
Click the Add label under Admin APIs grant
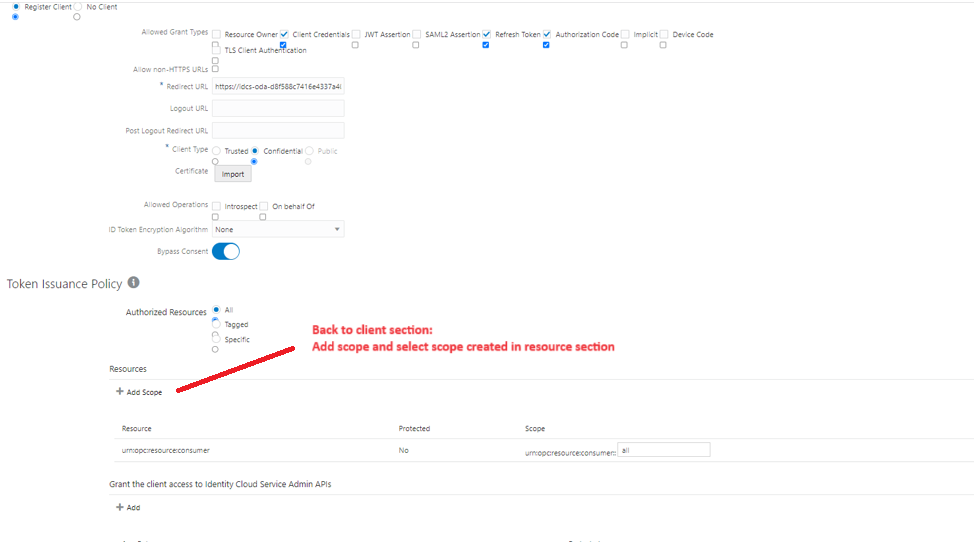pyautogui.click(x=134, y=508)
